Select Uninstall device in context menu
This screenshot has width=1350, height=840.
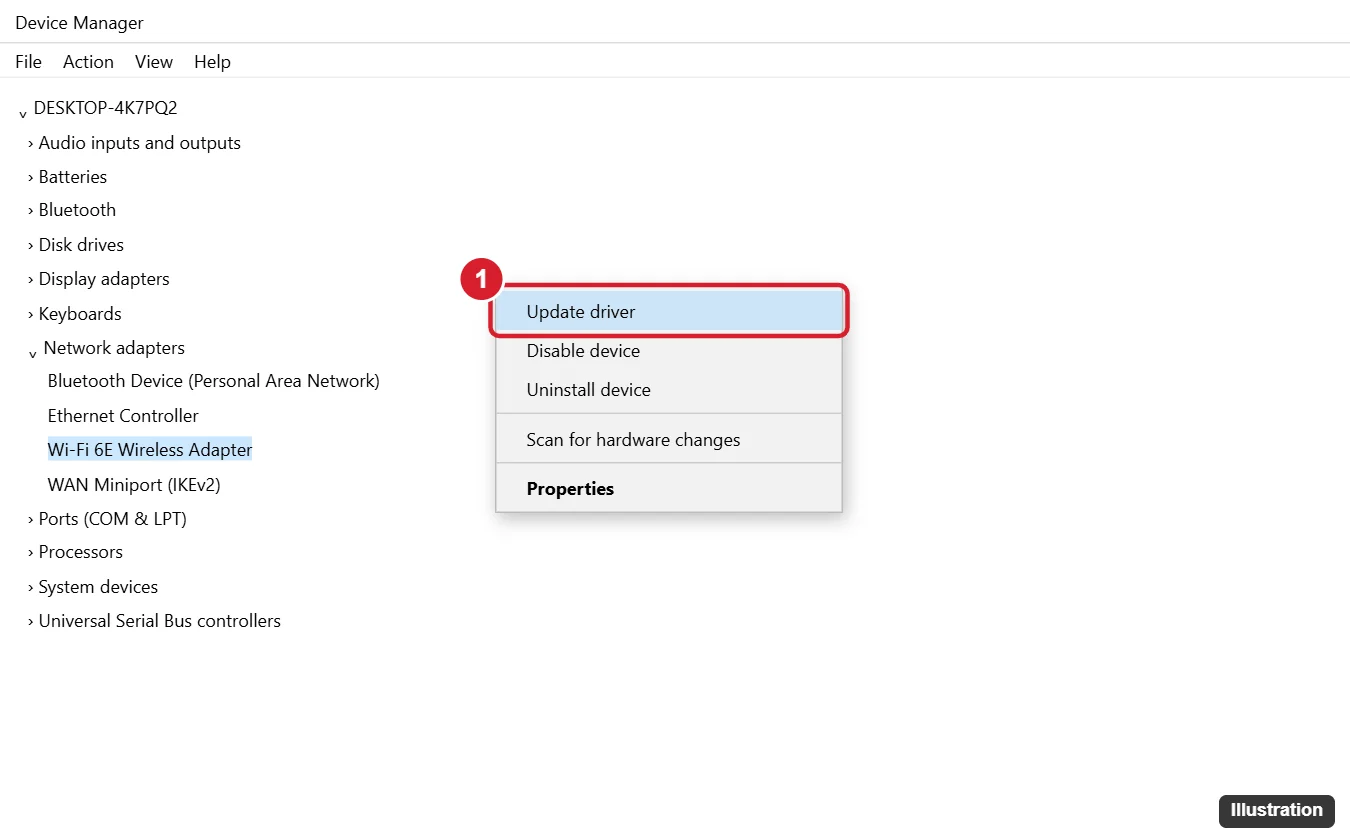pos(669,390)
